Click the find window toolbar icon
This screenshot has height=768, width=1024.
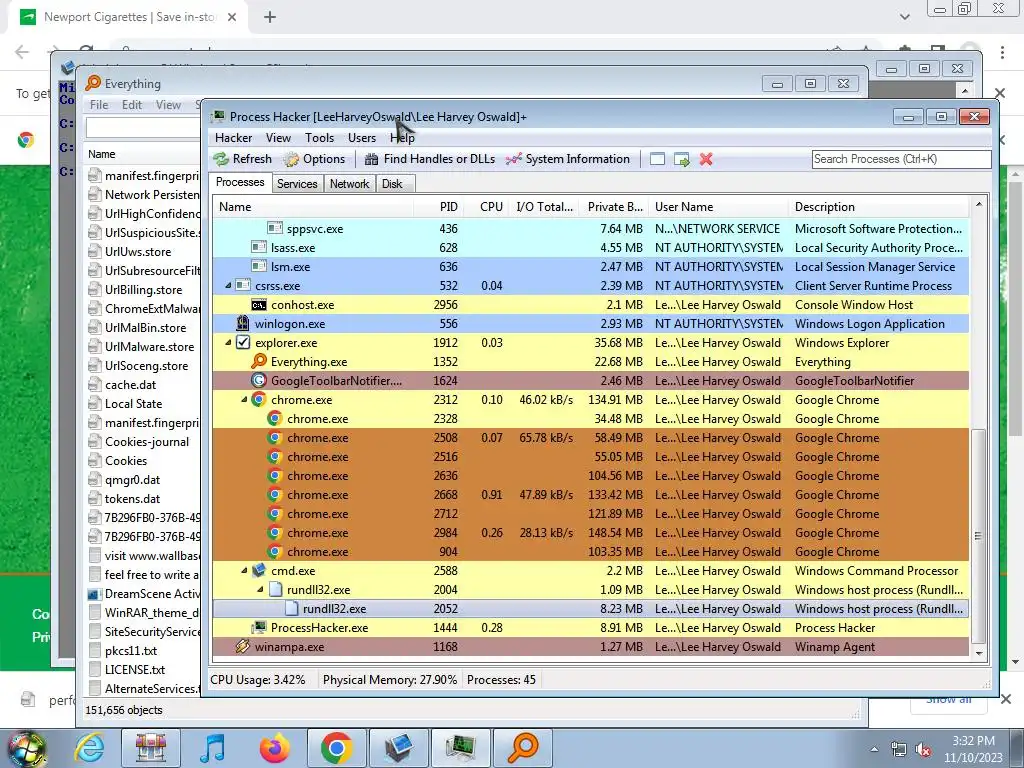pos(658,159)
